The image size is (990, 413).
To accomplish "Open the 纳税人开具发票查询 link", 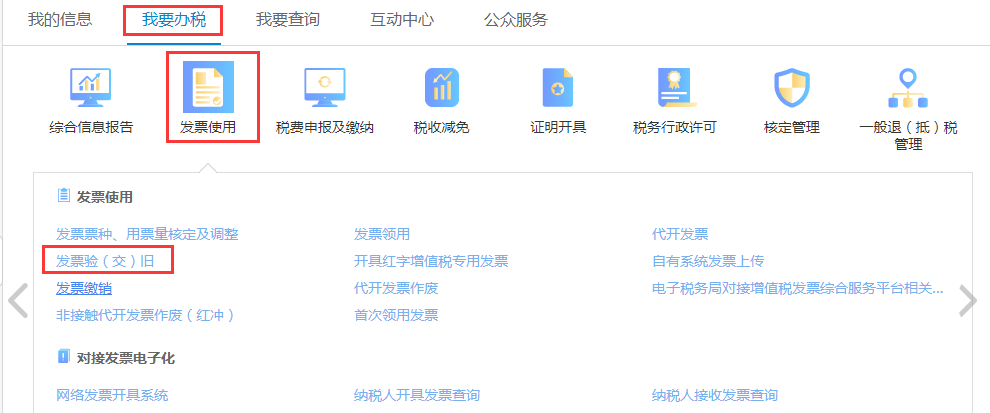I will 417,395.
